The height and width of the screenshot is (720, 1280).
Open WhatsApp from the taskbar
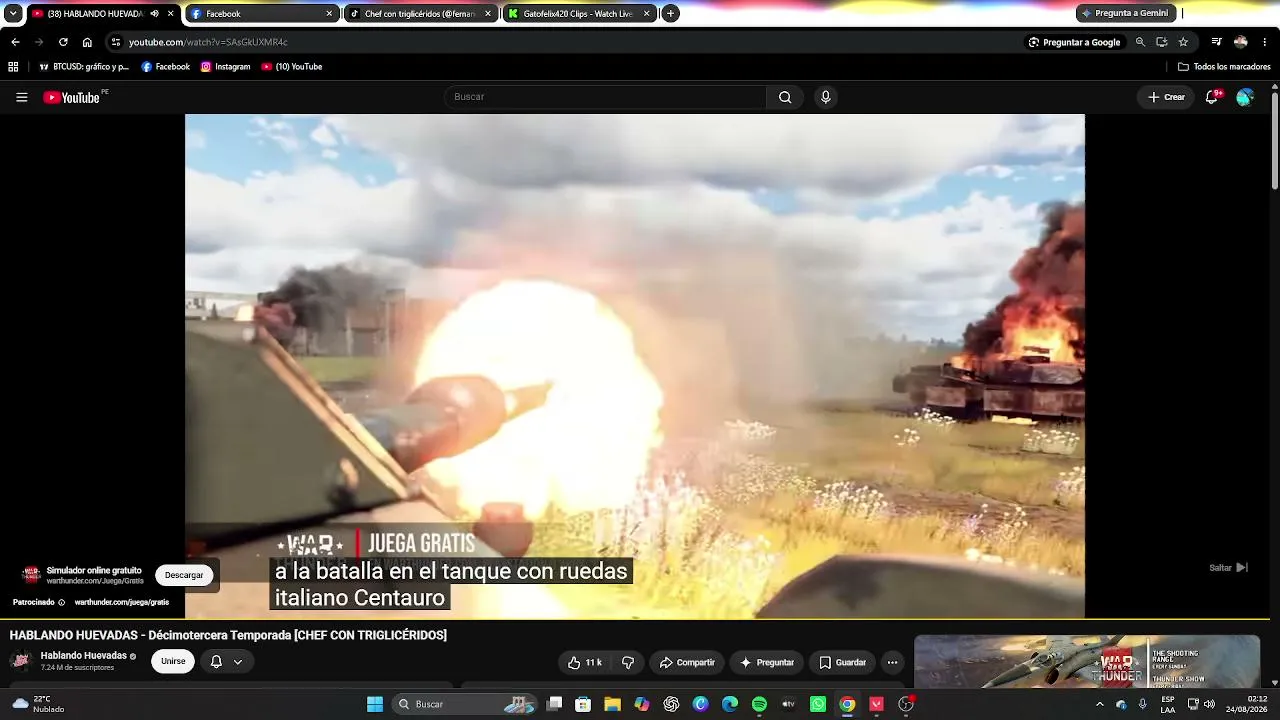(818, 704)
